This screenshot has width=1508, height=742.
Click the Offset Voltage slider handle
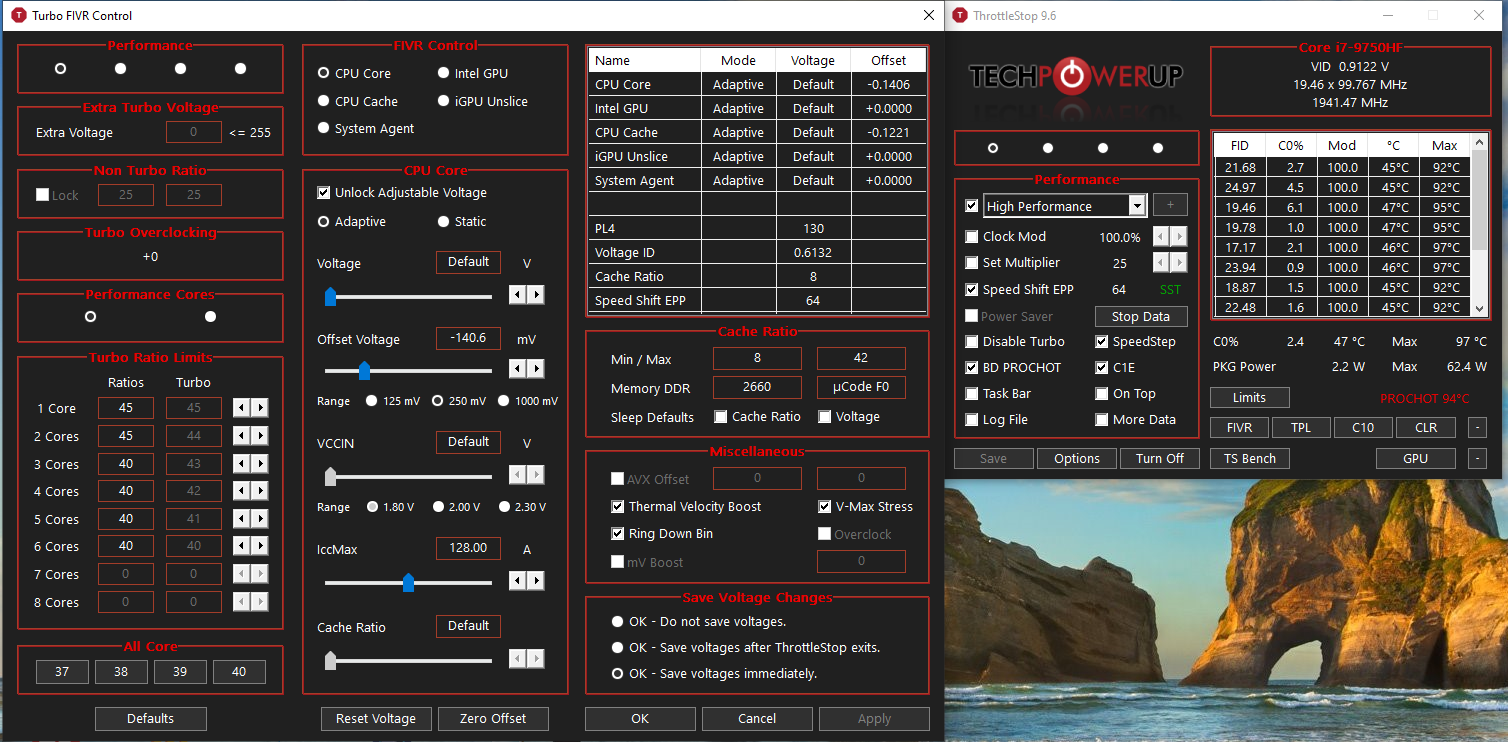pyautogui.click(x=364, y=371)
